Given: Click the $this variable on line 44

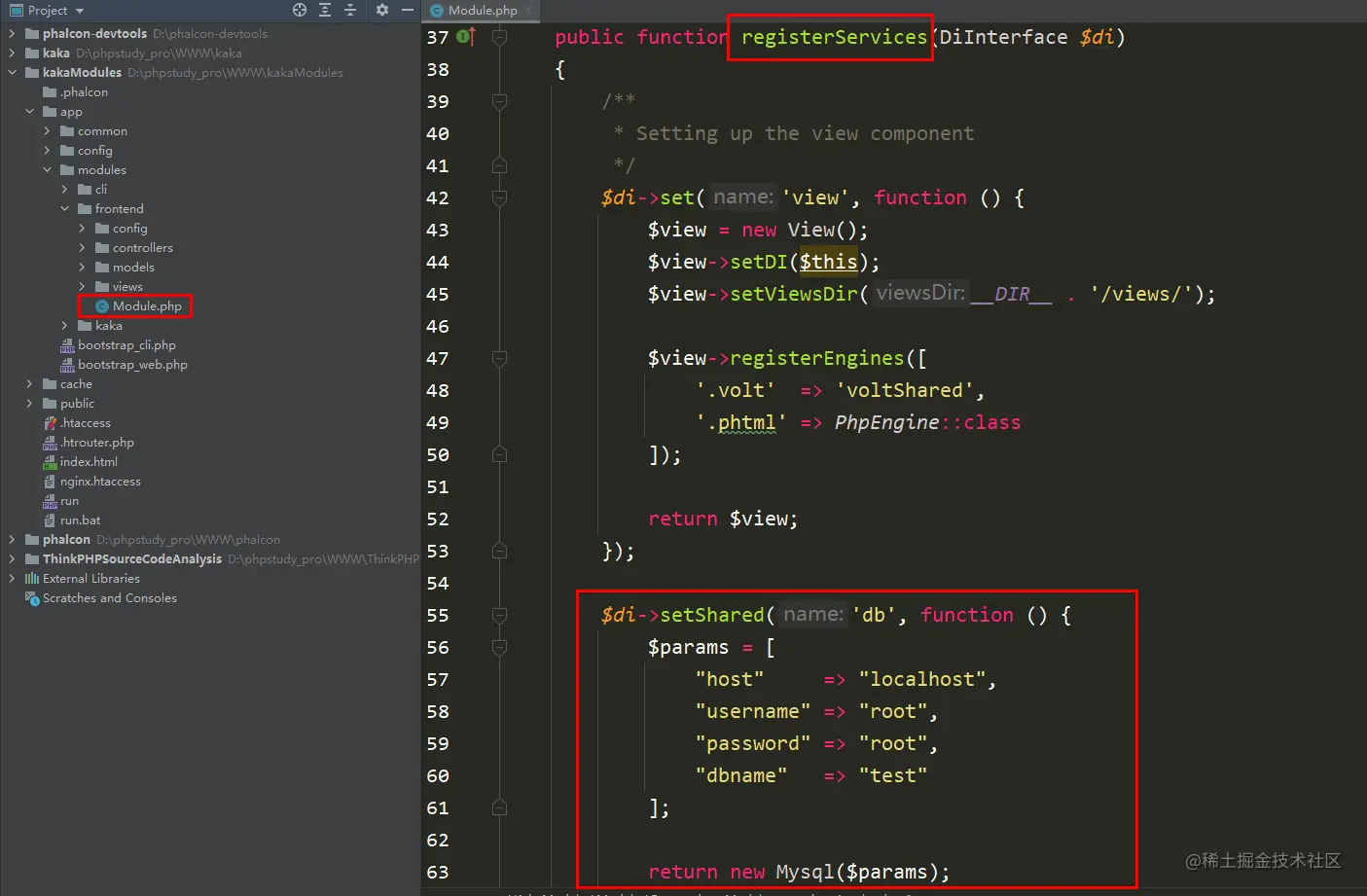Looking at the screenshot, I should (x=828, y=262).
